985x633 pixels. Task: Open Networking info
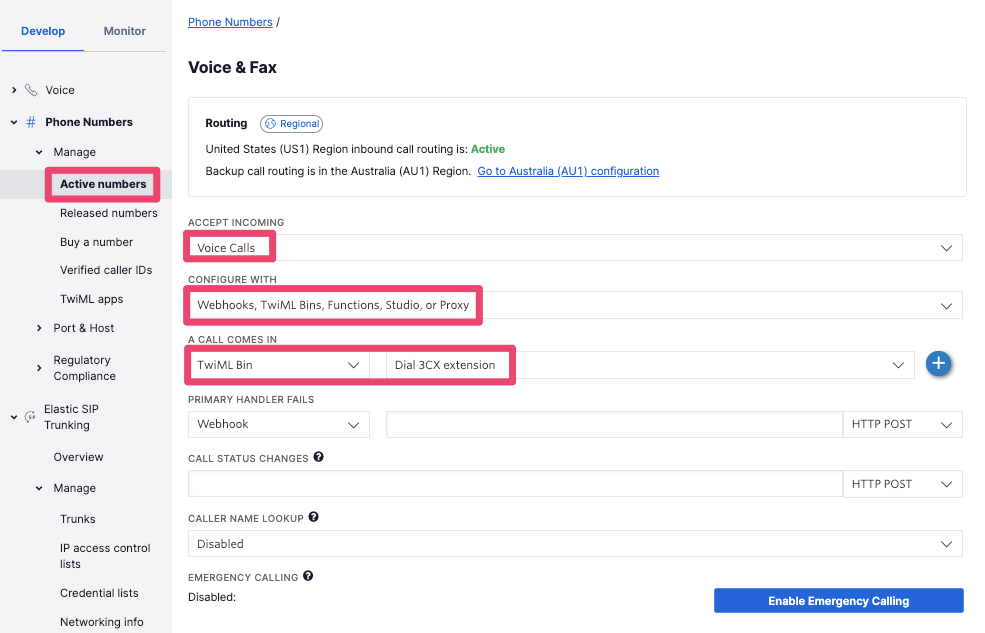pyautogui.click(x=101, y=622)
